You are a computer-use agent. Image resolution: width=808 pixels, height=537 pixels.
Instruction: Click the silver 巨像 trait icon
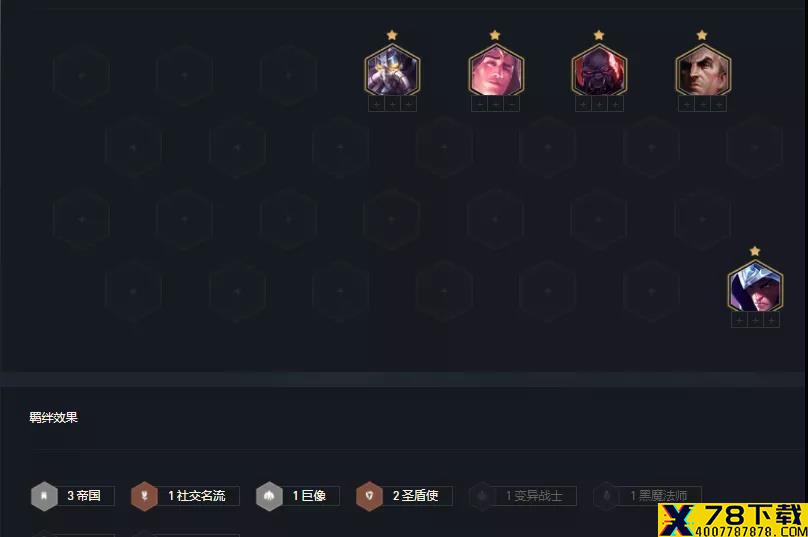pos(270,496)
